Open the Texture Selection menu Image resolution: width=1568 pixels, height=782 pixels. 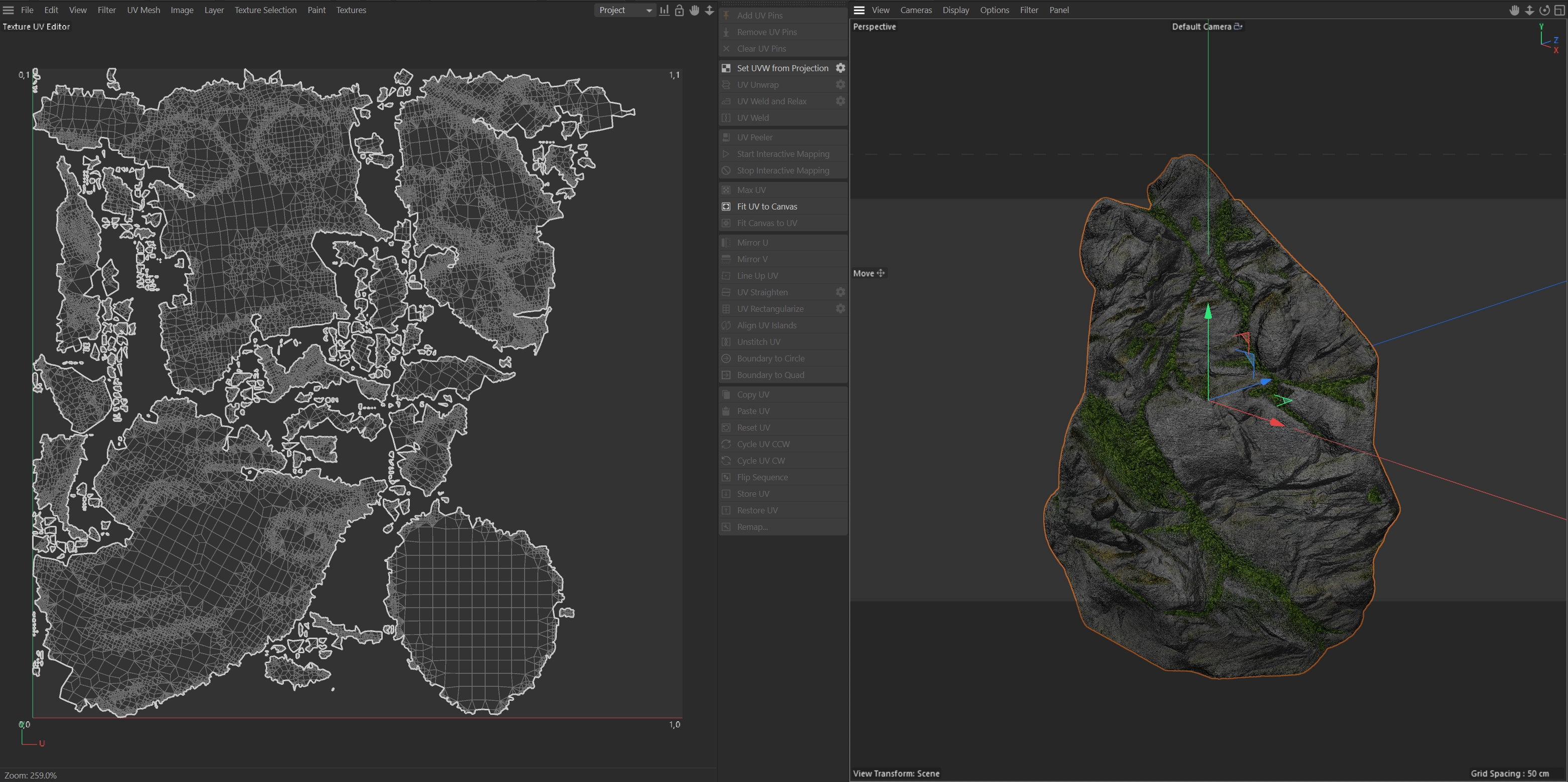tap(265, 11)
